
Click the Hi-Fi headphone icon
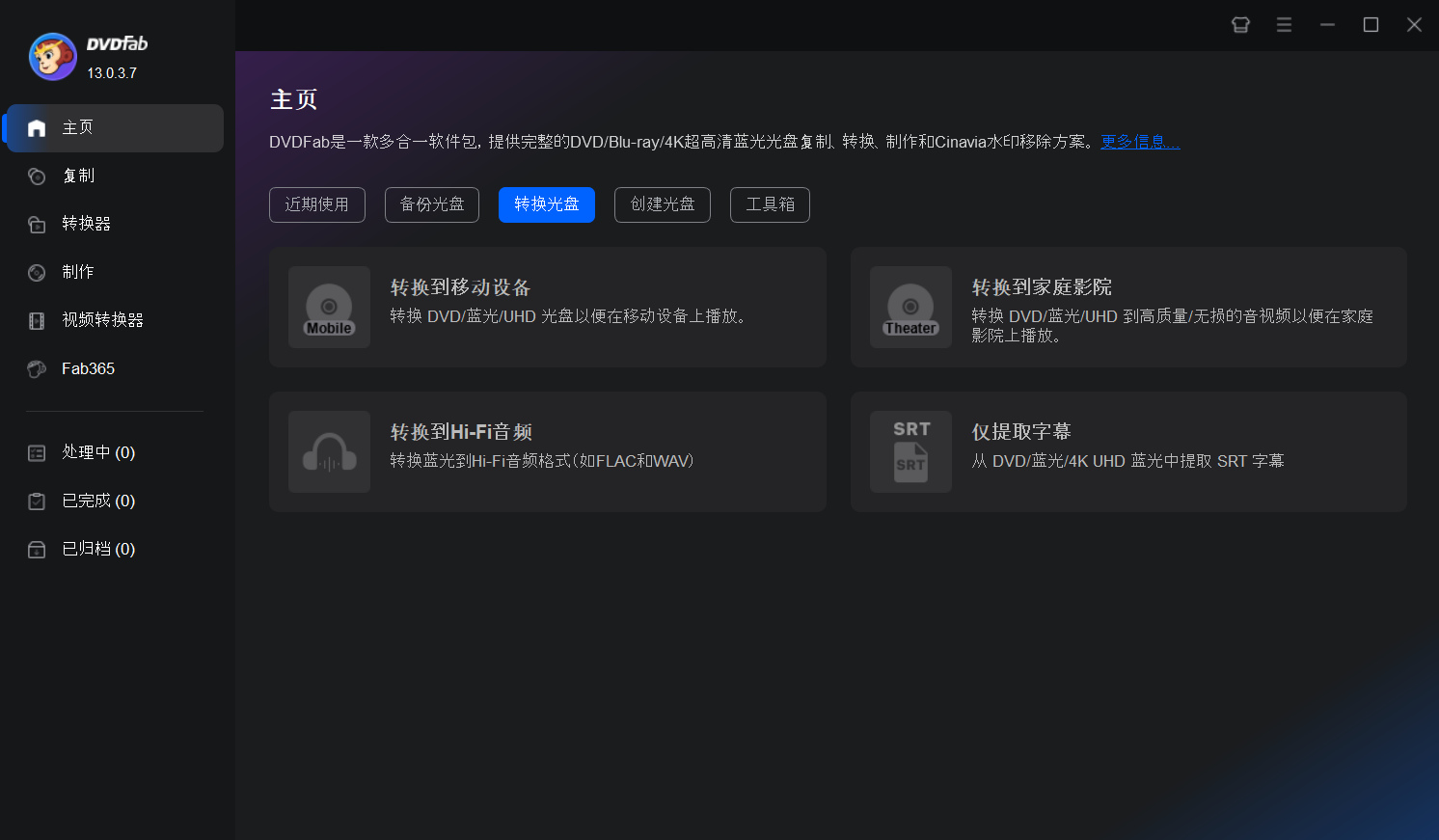pyautogui.click(x=329, y=451)
